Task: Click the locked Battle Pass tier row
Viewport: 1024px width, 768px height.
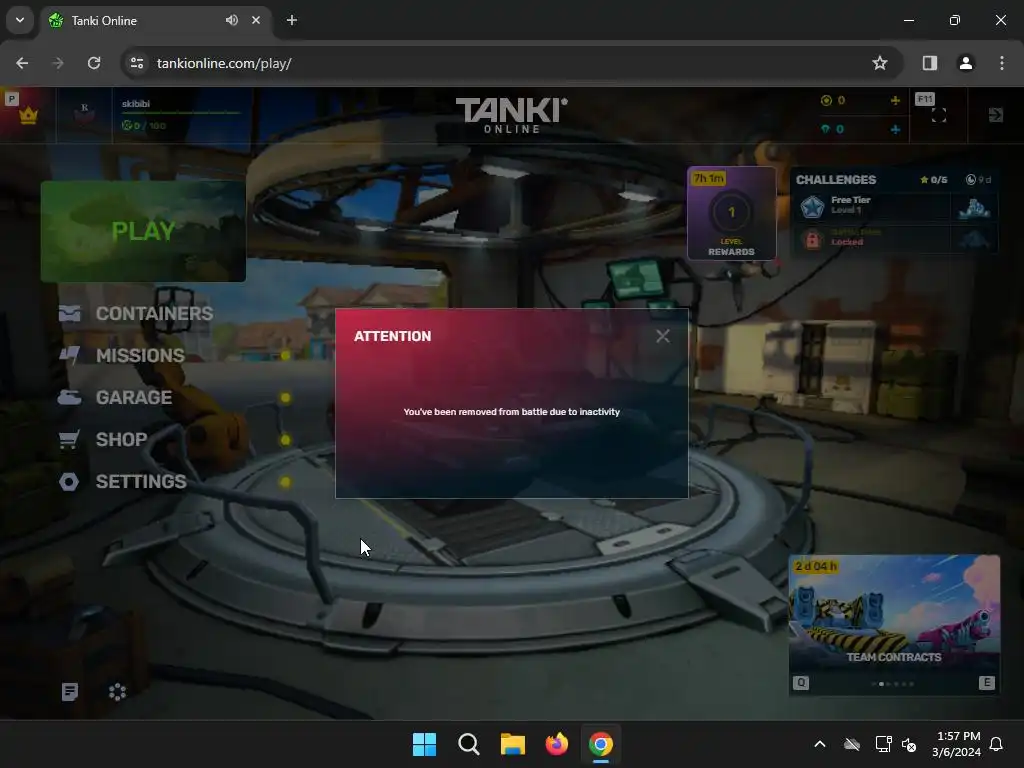Action: coord(893,238)
